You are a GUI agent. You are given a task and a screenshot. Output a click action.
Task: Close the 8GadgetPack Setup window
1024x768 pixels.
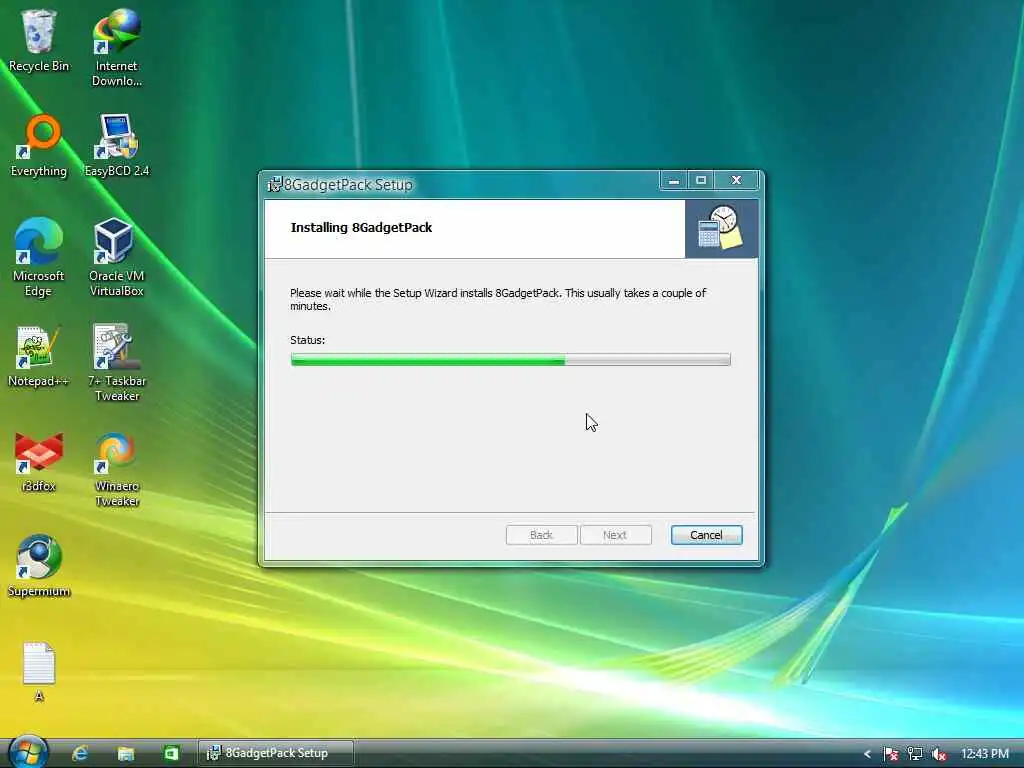click(x=736, y=180)
